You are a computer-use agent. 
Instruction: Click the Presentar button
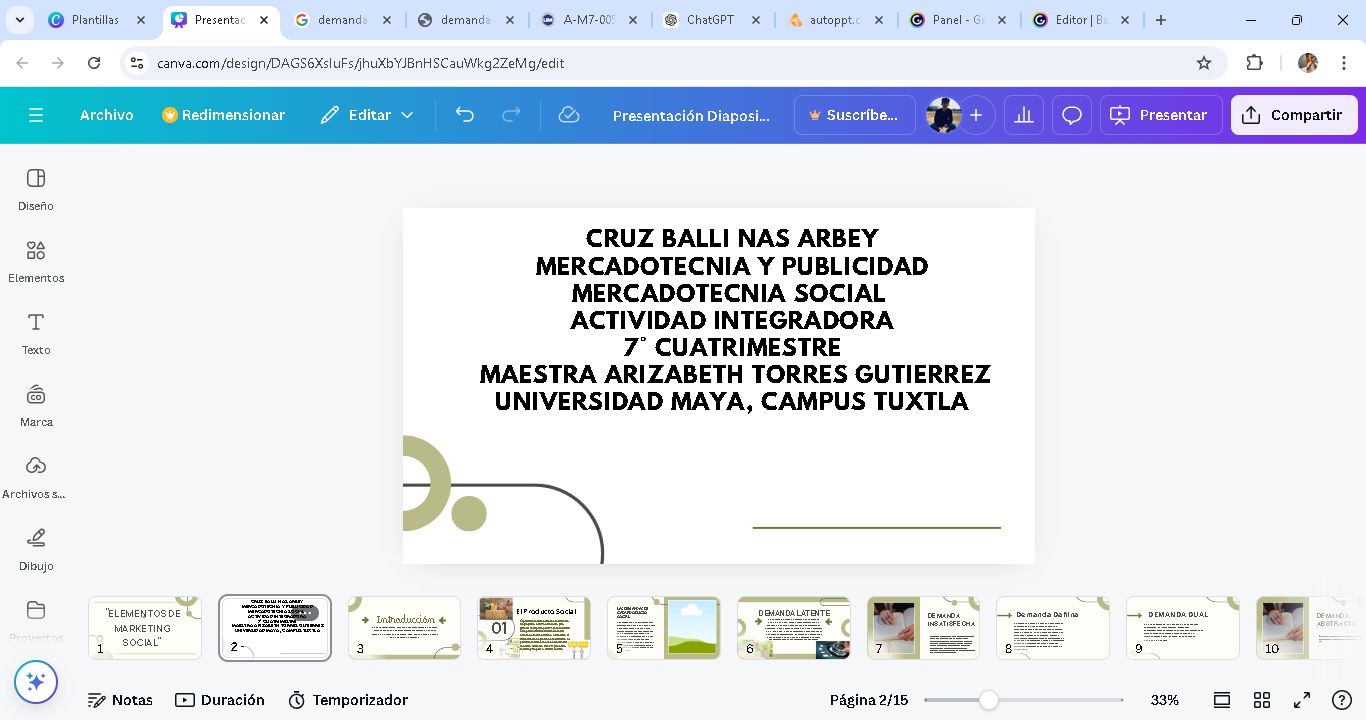tap(1161, 115)
